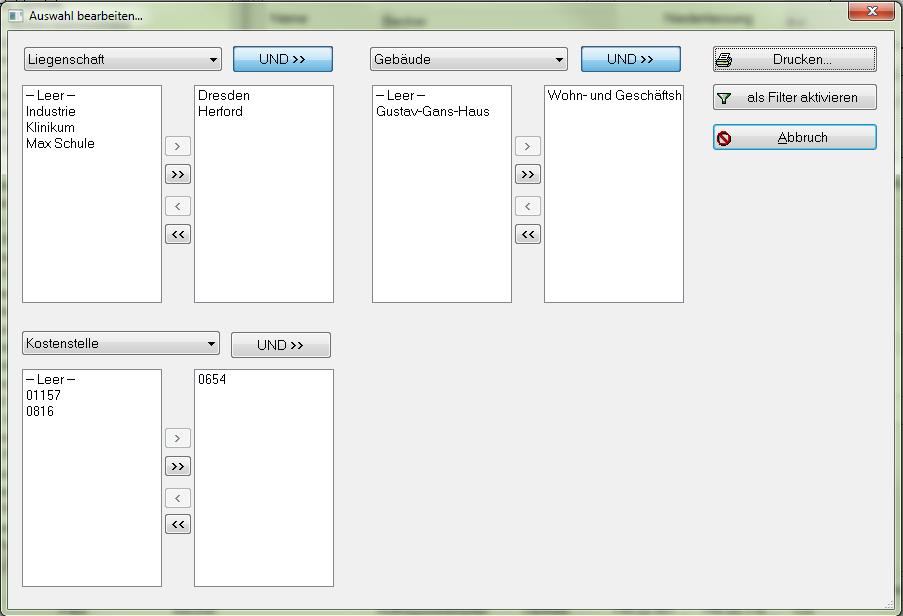Move all items left in Liegenschaft lists
Screen dimensions: 903x616
178,234
